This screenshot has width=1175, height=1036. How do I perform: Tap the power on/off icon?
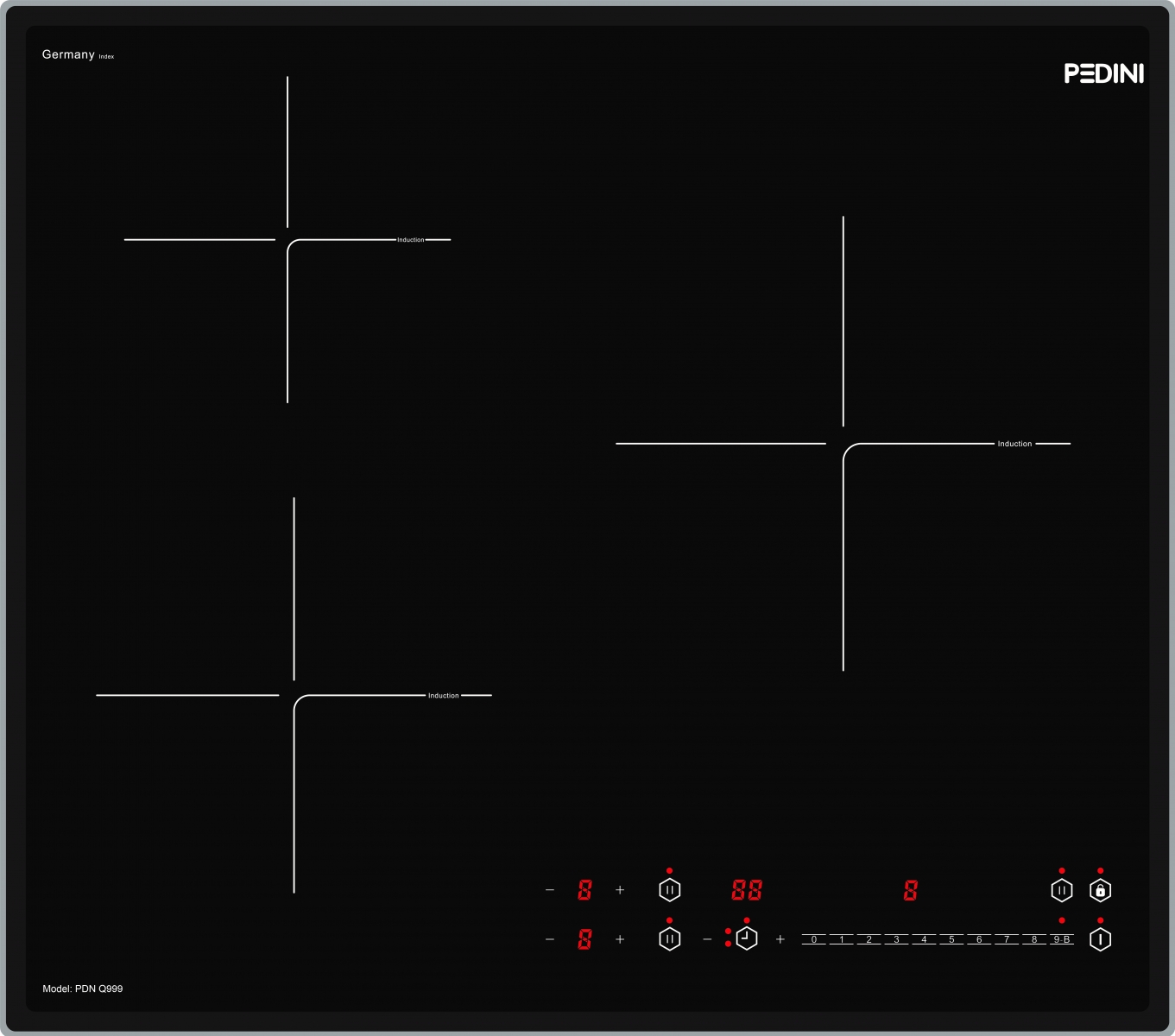click(x=1100, y=939)
